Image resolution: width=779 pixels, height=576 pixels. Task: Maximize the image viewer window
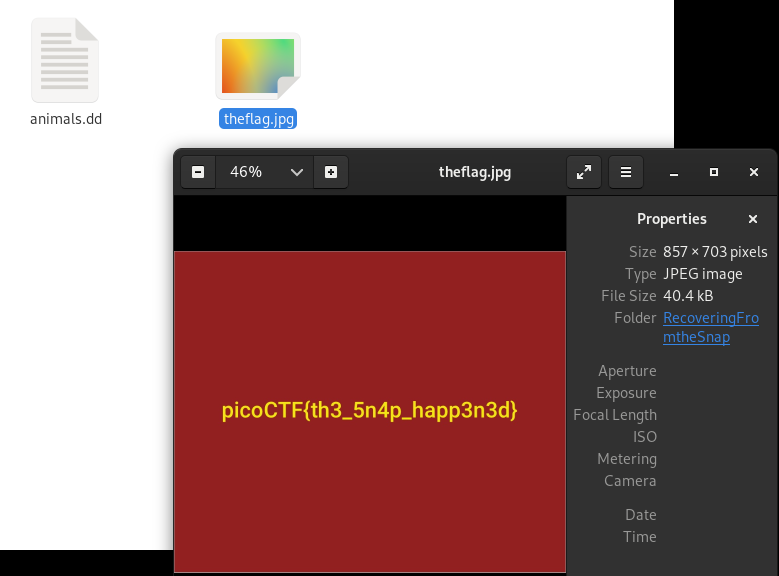pos(714,172)
